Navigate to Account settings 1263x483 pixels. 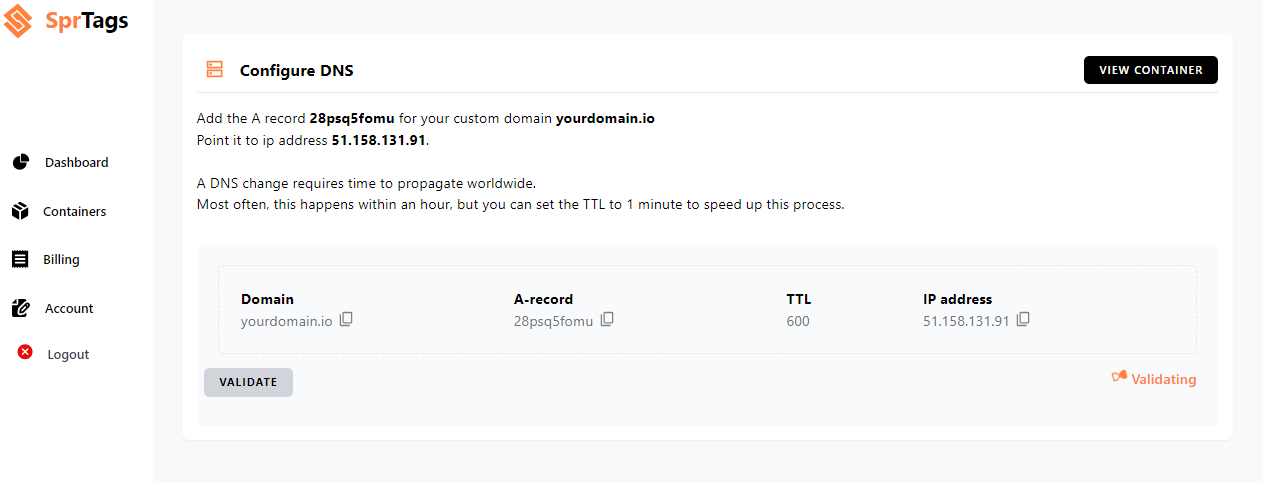tap(69, 309)
